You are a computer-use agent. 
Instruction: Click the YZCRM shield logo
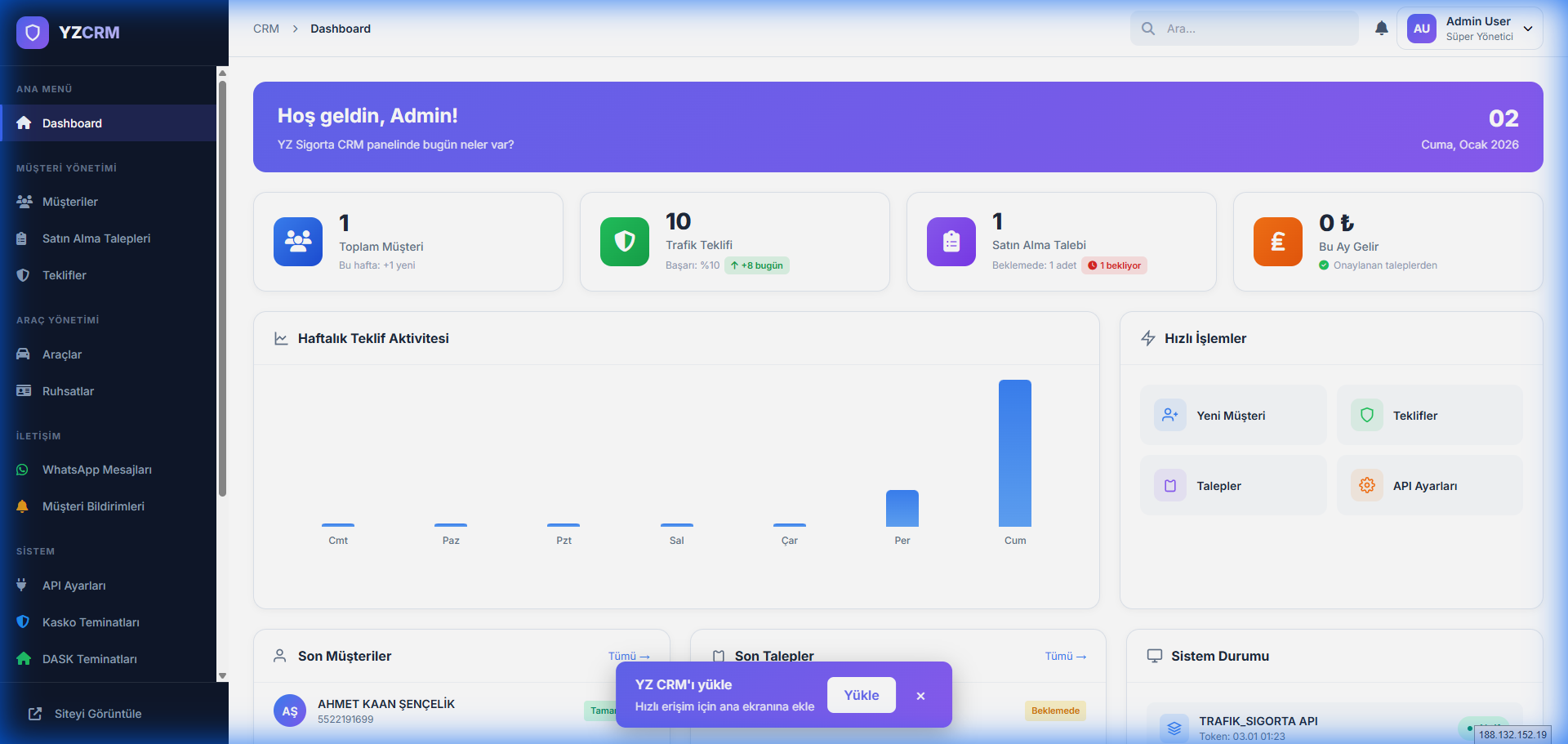[x=33, y=33]
